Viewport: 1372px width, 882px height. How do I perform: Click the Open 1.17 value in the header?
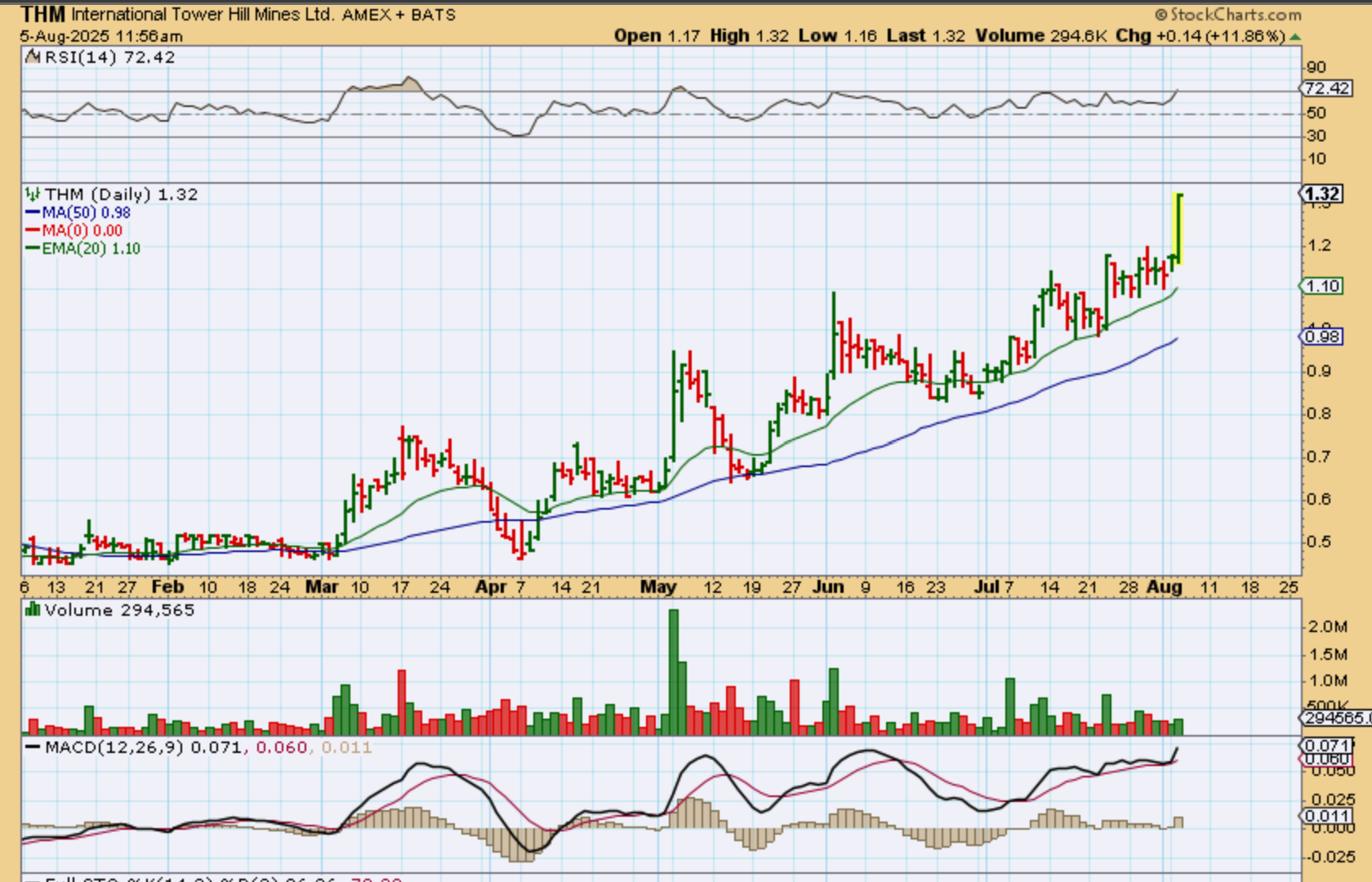click(x=657, y=36)
